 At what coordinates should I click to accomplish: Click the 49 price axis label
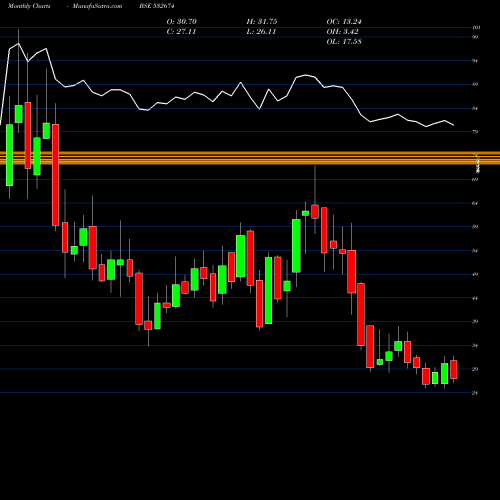point(475,274)
